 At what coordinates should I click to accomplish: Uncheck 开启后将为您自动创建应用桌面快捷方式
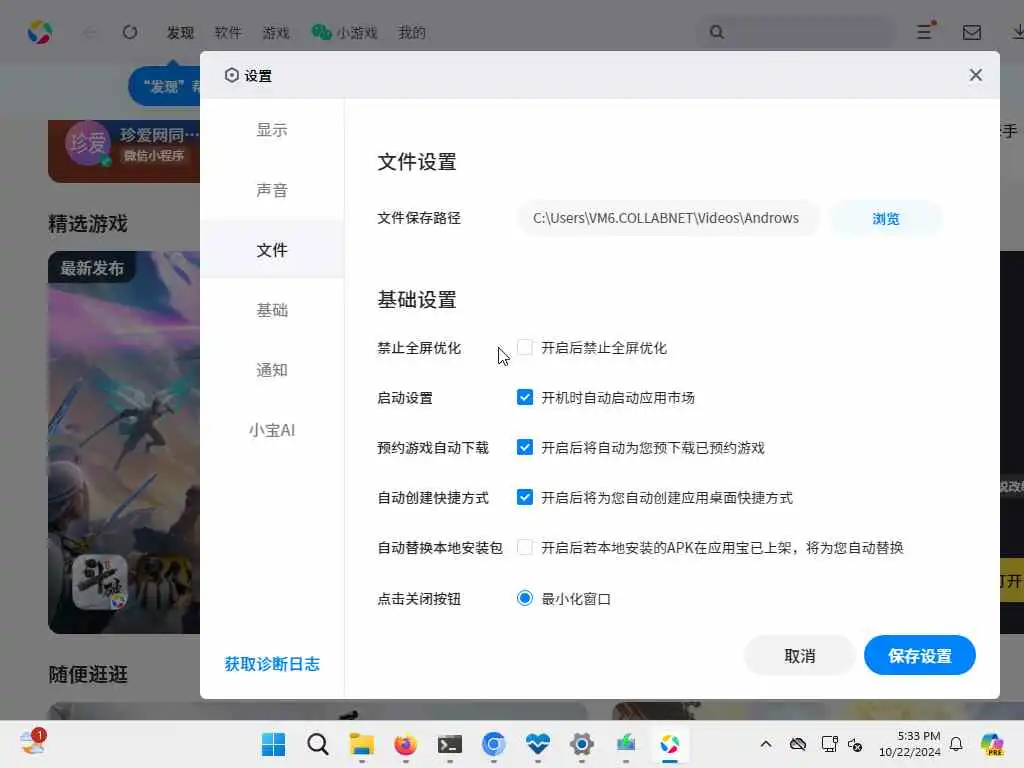524,497
